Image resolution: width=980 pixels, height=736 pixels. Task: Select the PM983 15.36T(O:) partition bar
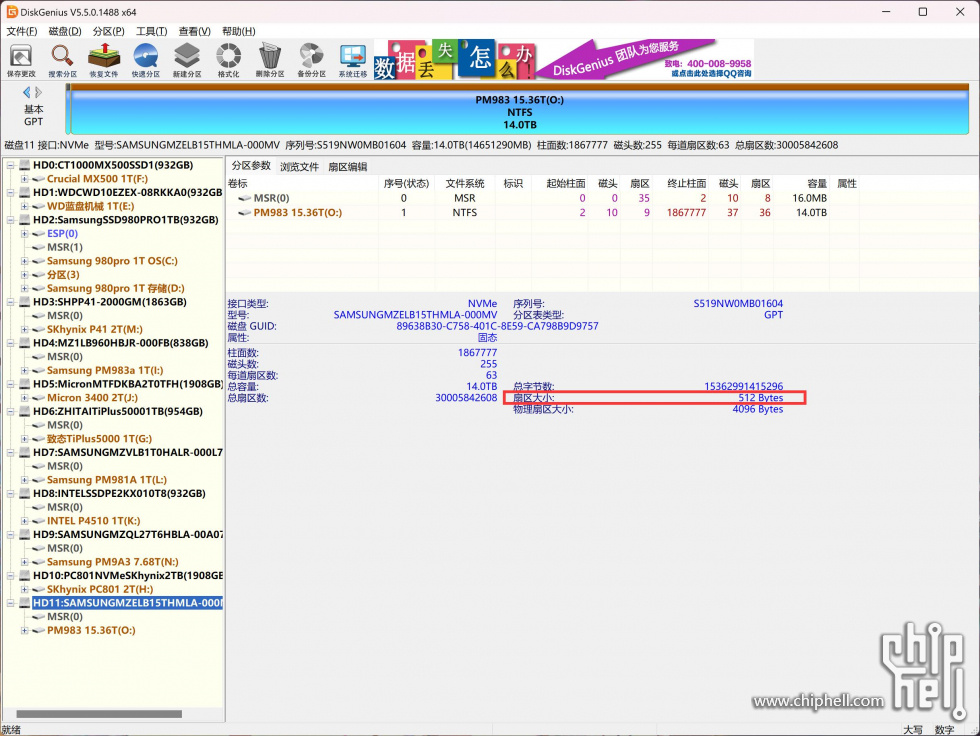coord(519,111)
